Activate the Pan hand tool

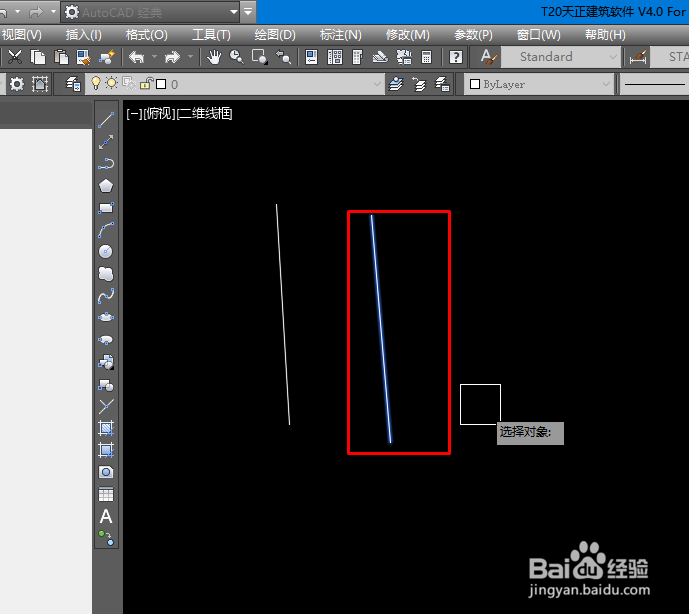point(214,57)
